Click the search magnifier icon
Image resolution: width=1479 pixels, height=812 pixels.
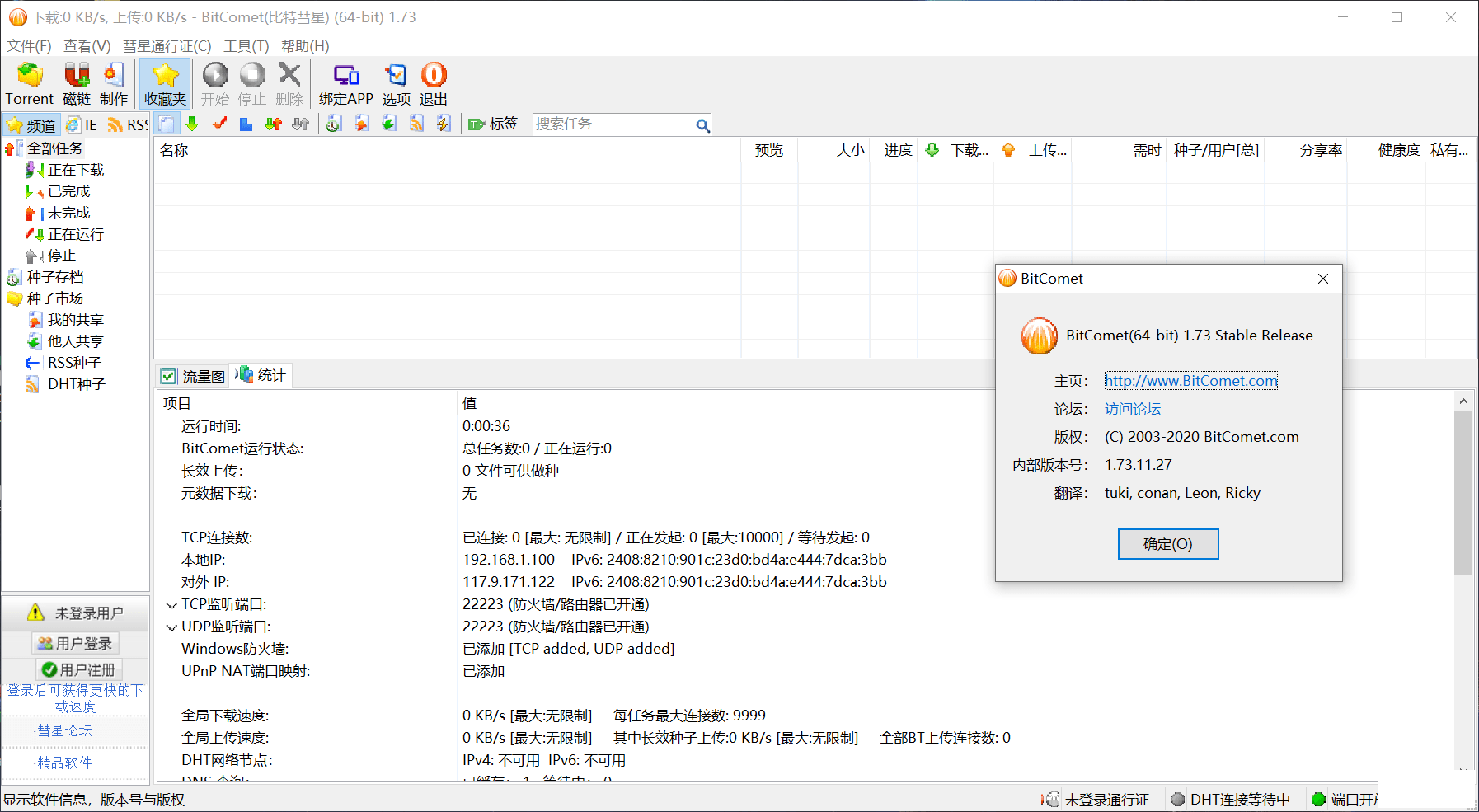pos(702,125)
